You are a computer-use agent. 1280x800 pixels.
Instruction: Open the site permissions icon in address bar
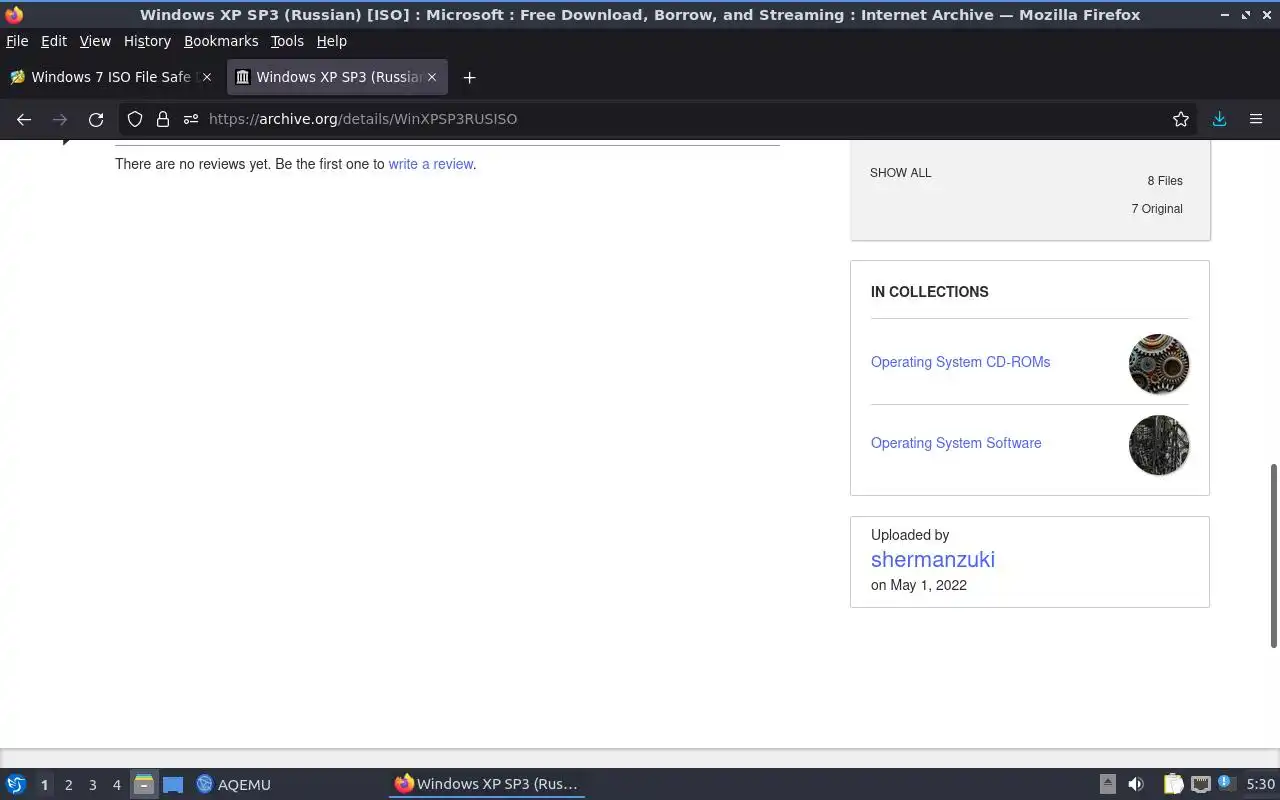point(191,119)
